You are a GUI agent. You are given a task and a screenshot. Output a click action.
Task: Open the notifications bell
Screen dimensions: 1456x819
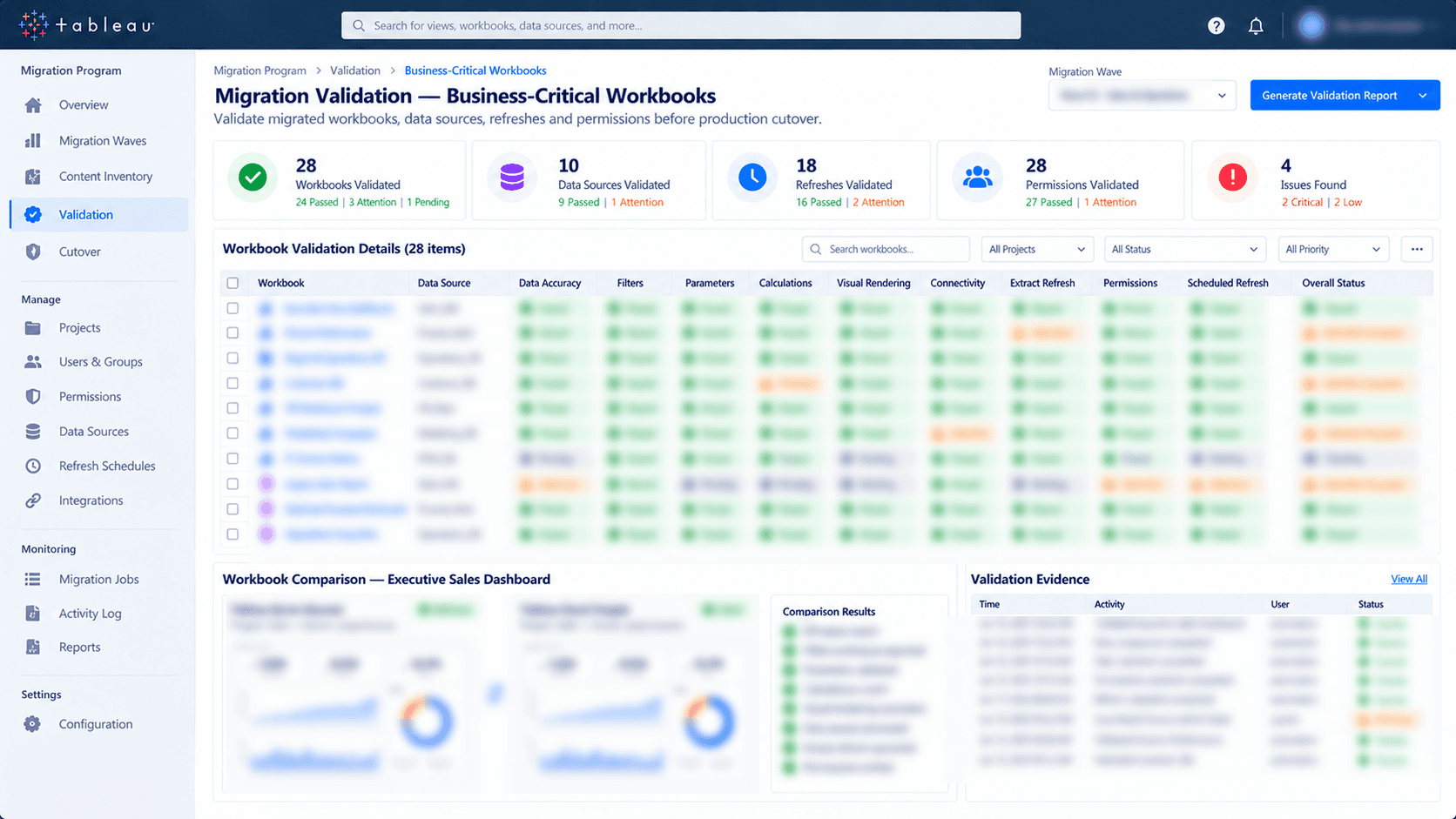1256,26
